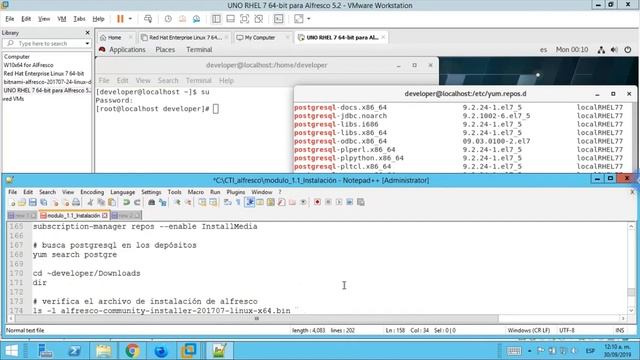Click the Cut scissors icon in Notepad++
Screen dimensions: 640x360
tap(90, 202)
